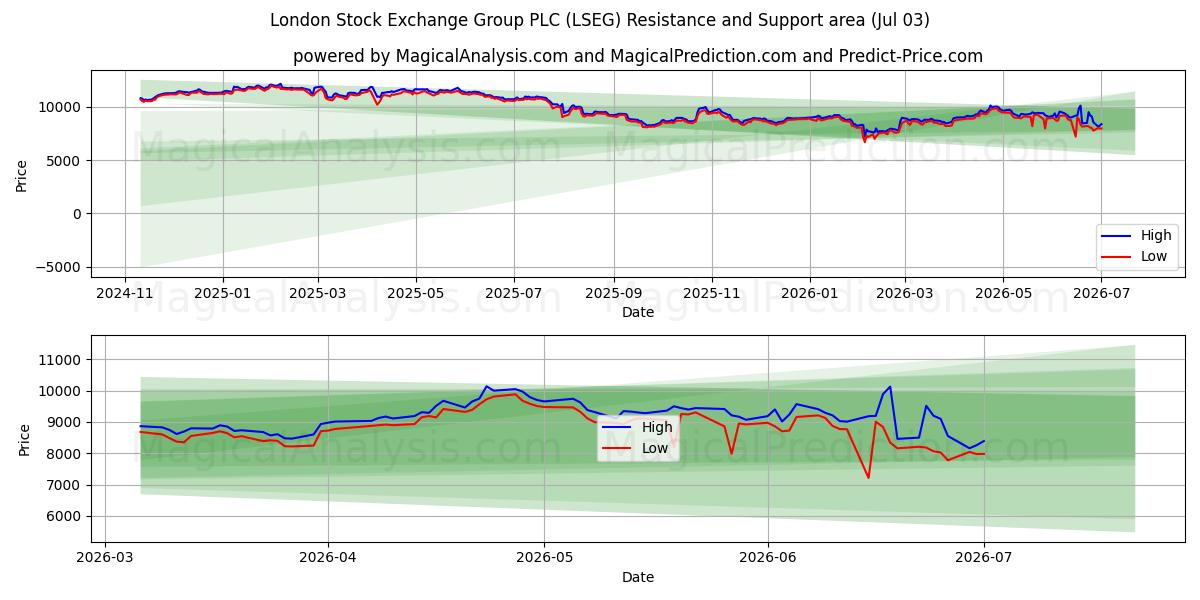Viewport: 1200px width, 600px height.
Task: Click the 2026-03 tick label on bottom chart
Action: pos(105,558)
